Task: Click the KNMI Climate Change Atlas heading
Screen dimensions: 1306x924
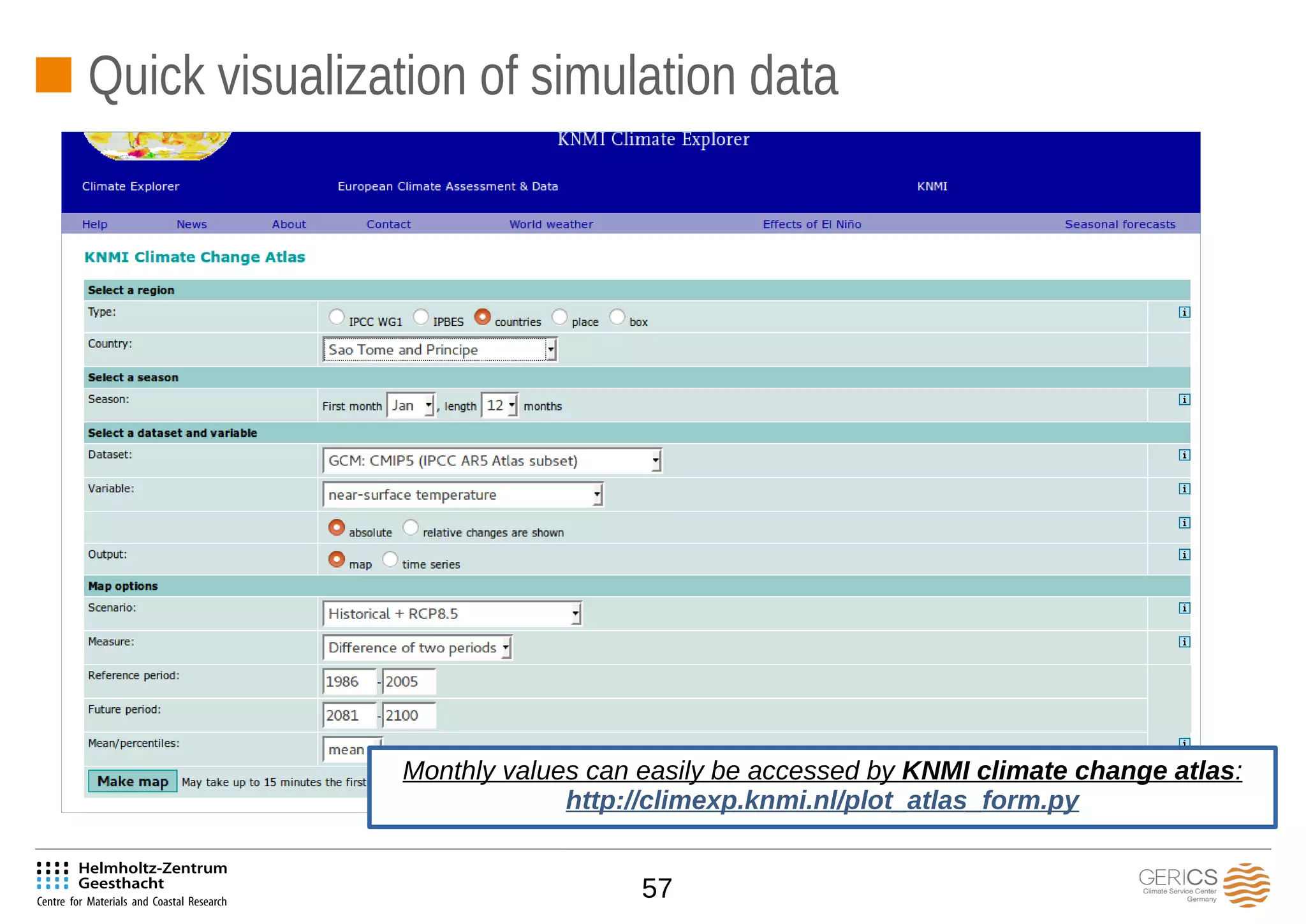Action: (194, 257)
